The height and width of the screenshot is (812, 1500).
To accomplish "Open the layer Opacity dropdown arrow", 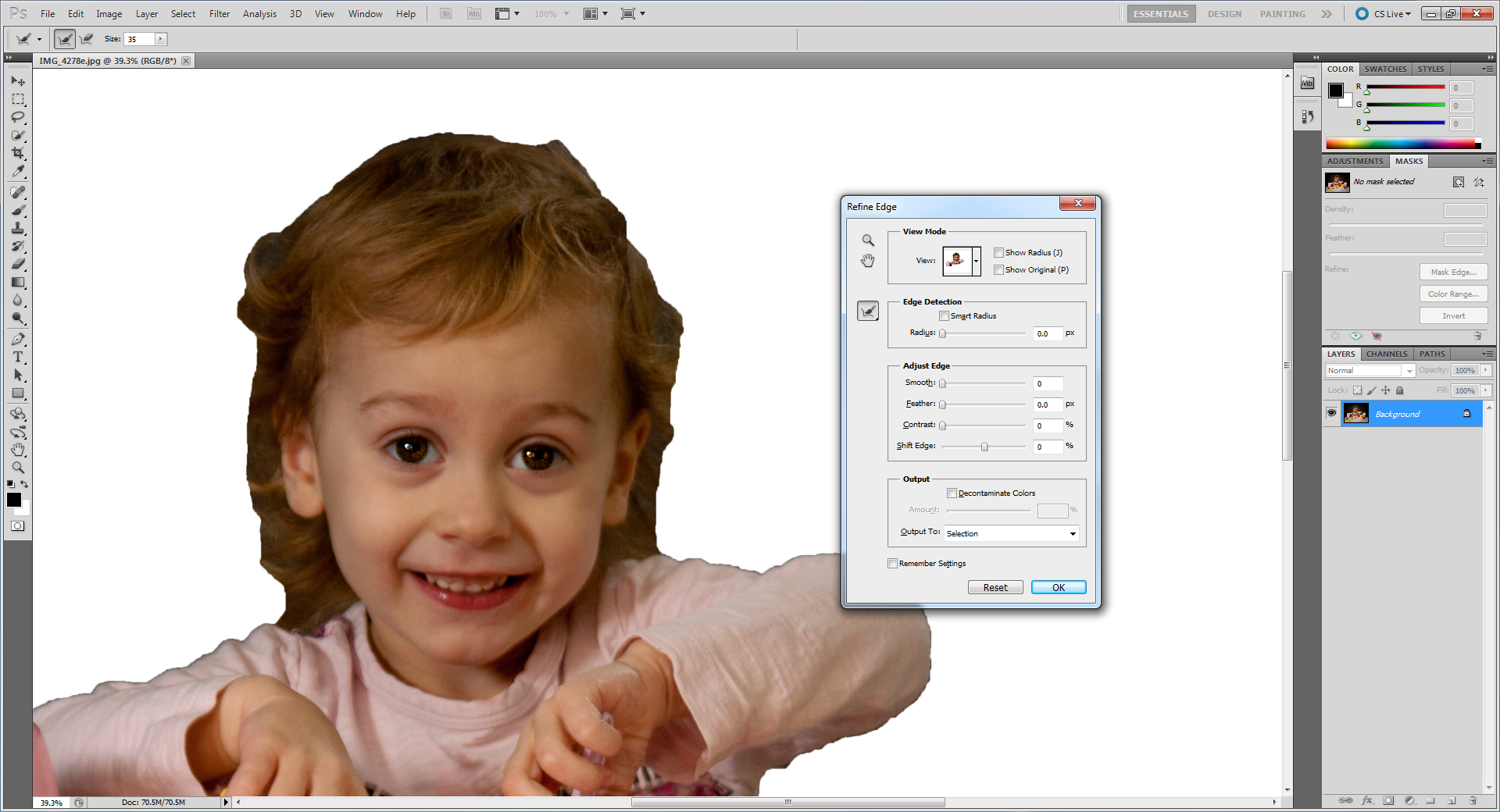I will pos(1486,370).
